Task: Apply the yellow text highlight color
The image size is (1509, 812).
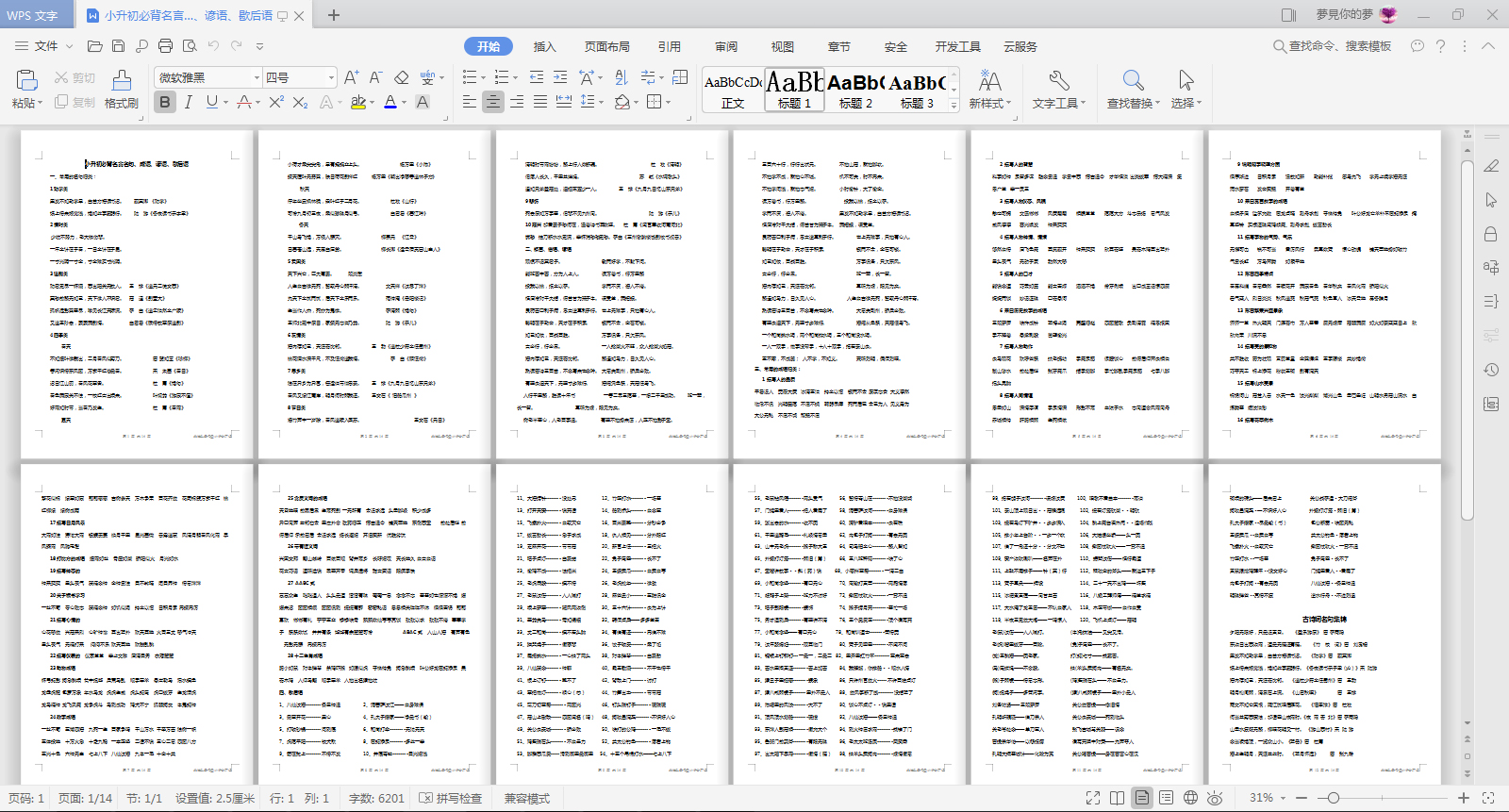Action: pyautogui.click(x=357, y=102)
